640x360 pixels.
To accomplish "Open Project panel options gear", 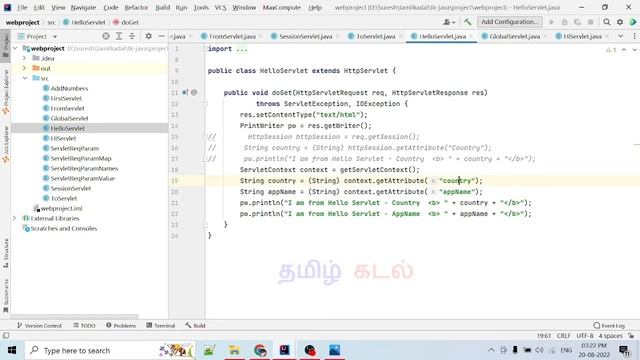I will [x=149, y=36].
